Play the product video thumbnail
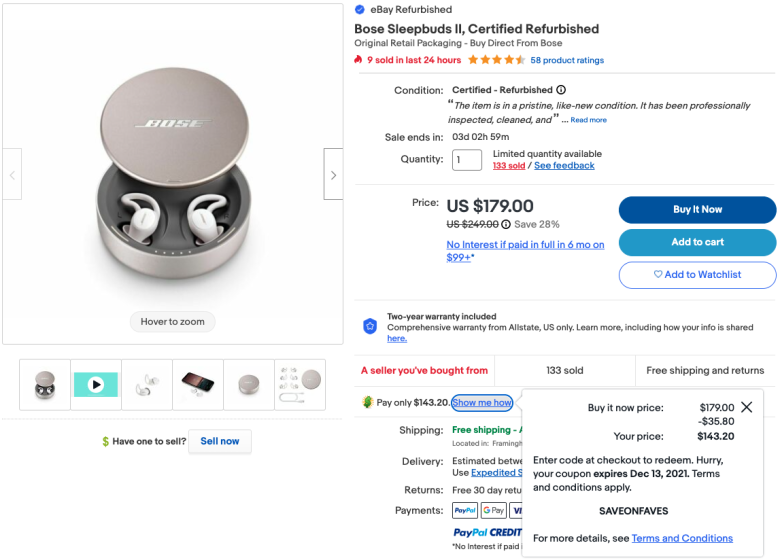 pos(96,384)
